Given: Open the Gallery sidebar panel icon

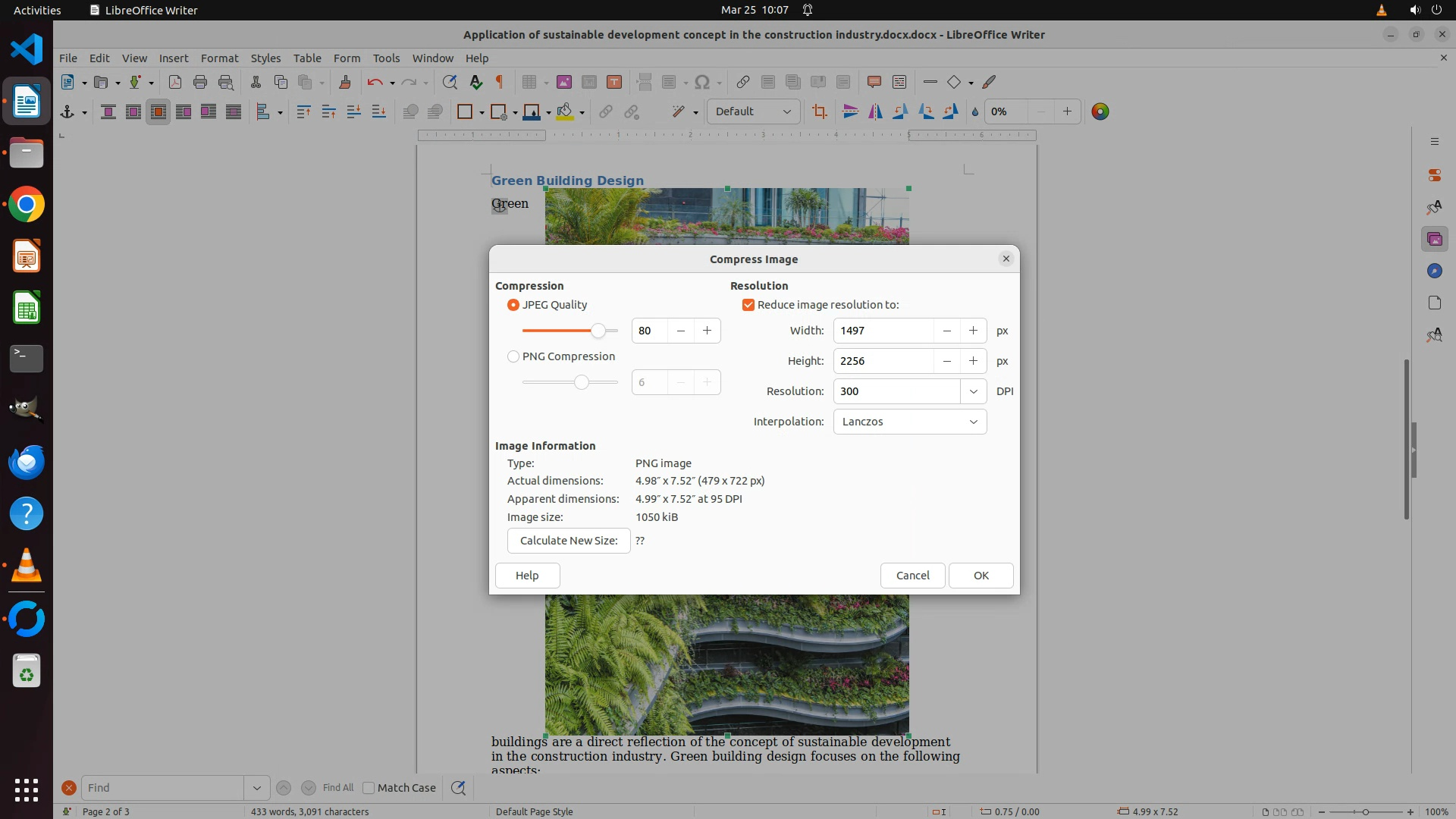Looking at the screenshot, I should coord(1434,239).
